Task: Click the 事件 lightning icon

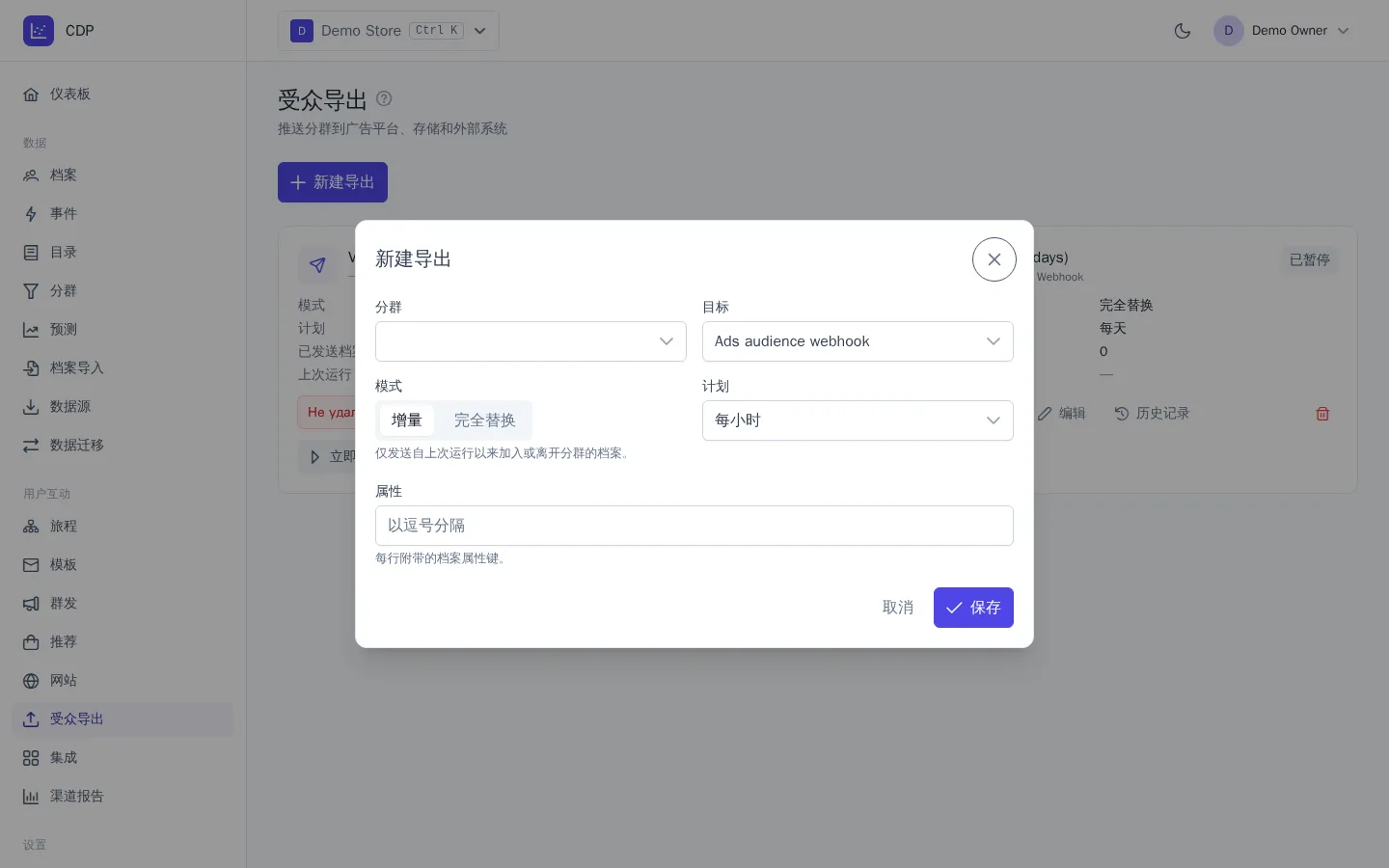Action: pyautogui.click(x=31, y=214)
